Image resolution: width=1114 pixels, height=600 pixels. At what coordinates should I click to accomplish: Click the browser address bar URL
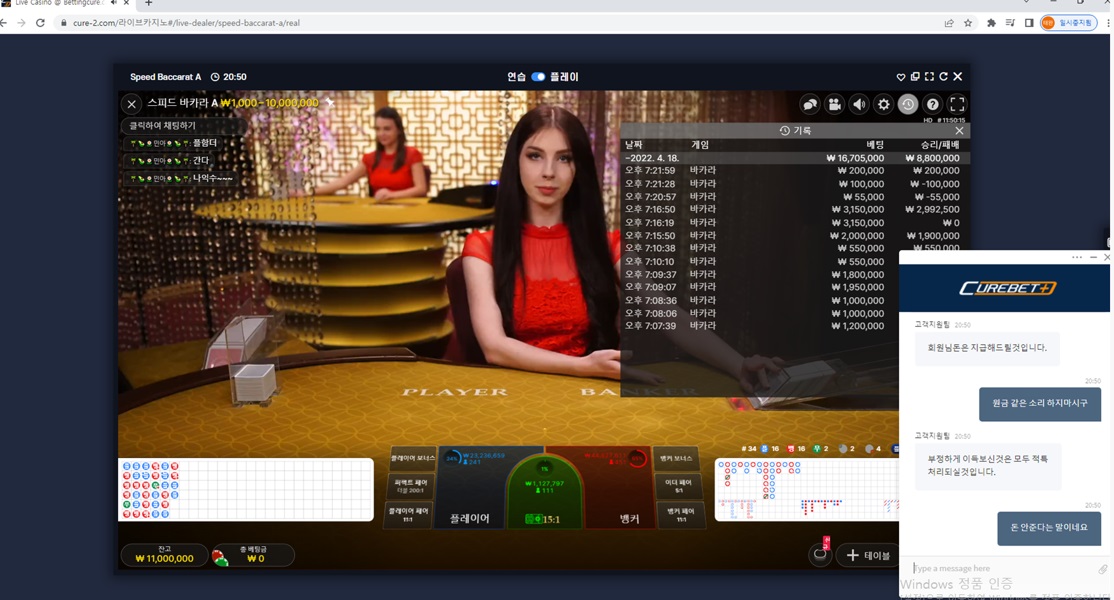point(186,23)
